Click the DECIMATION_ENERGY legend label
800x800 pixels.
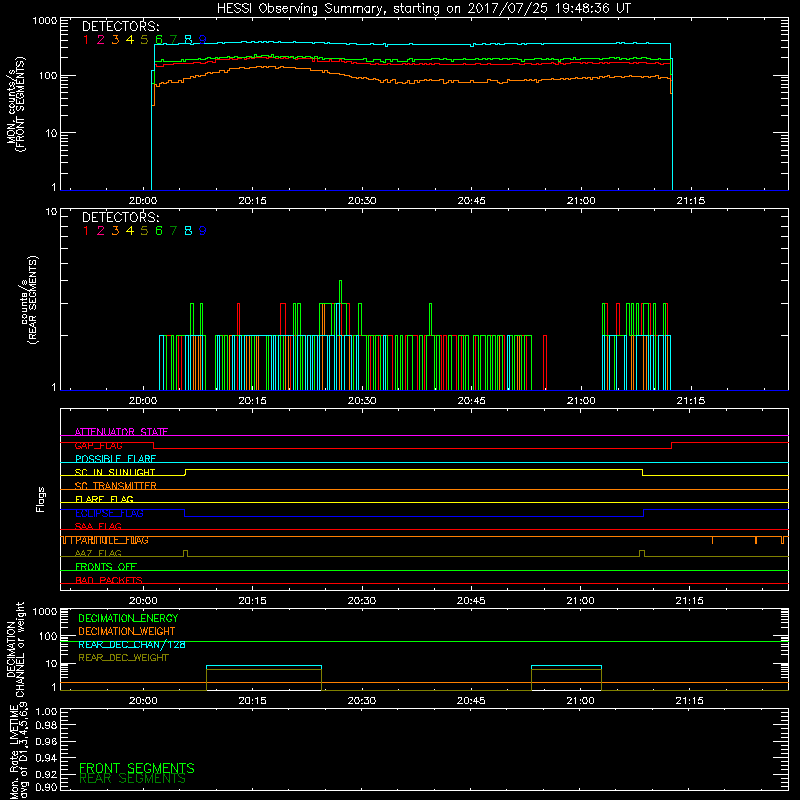point(128,618)
